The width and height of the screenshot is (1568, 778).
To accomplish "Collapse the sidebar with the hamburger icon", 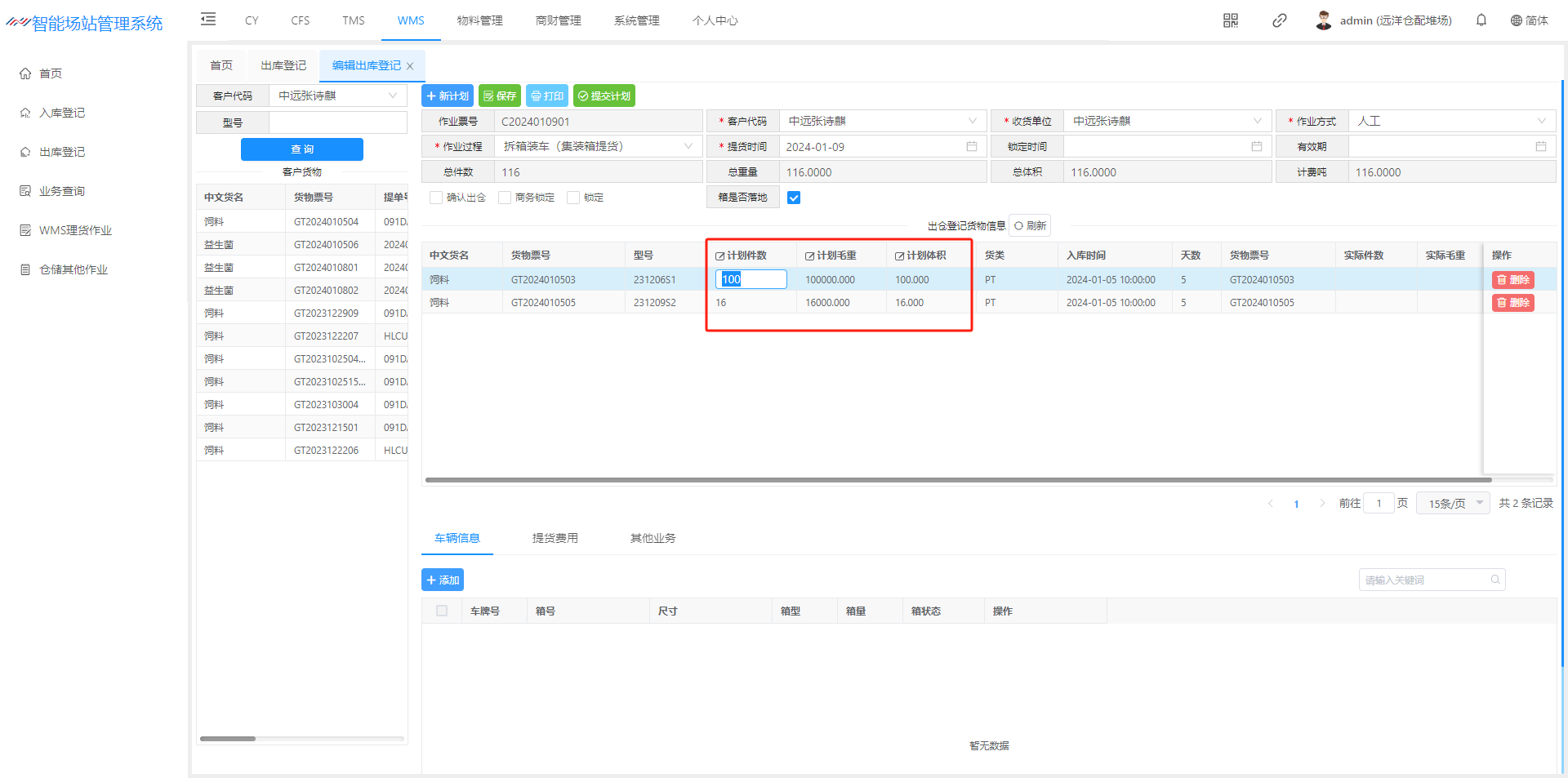I will (208, 20).
